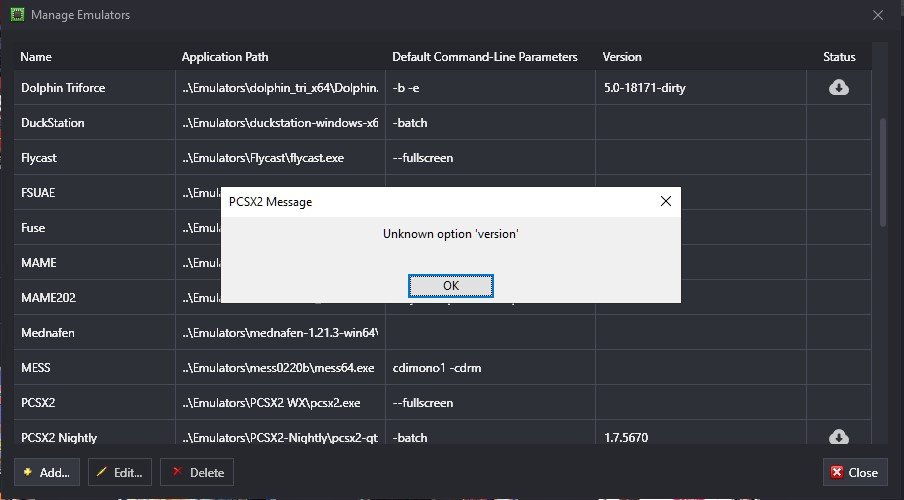
Task: Click the download icon for PCSX2 Nightly
Action: [x=838, y=437]
